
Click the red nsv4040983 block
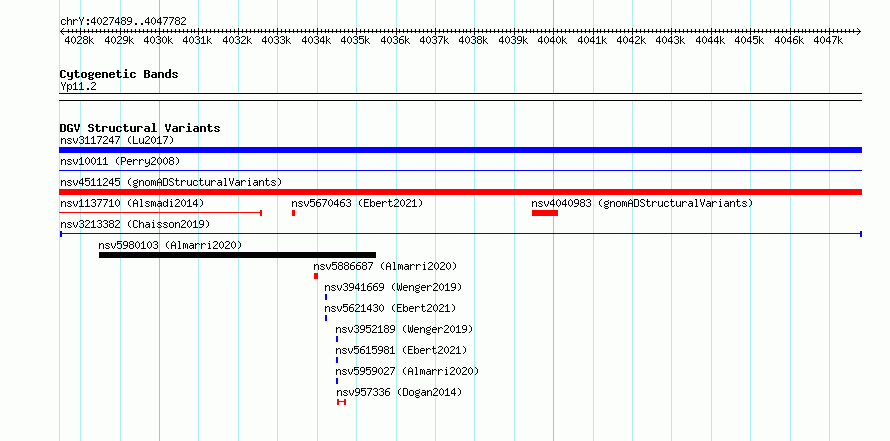(545, 213)
